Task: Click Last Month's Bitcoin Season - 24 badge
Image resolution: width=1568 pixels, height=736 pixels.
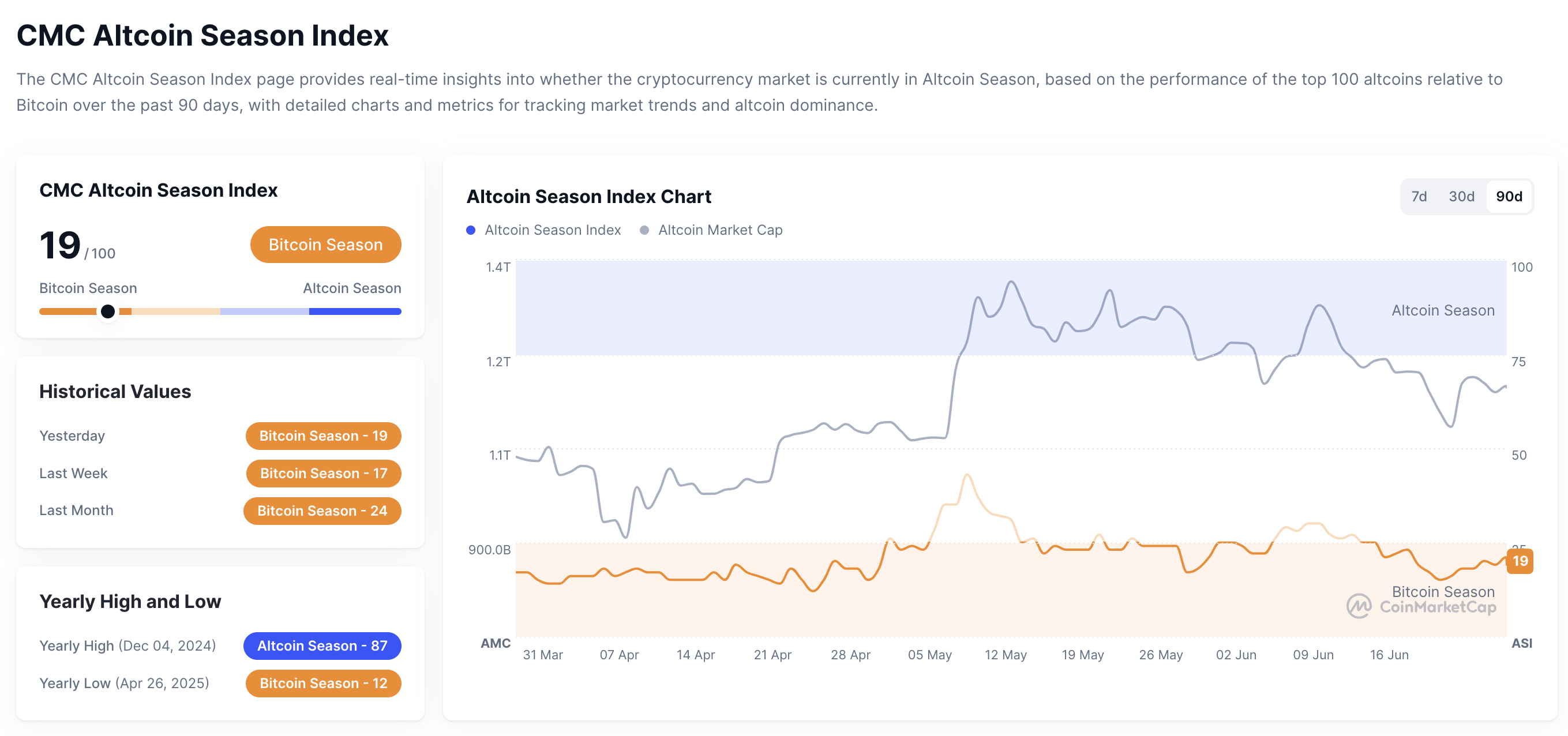Action: tap(322, 510)
